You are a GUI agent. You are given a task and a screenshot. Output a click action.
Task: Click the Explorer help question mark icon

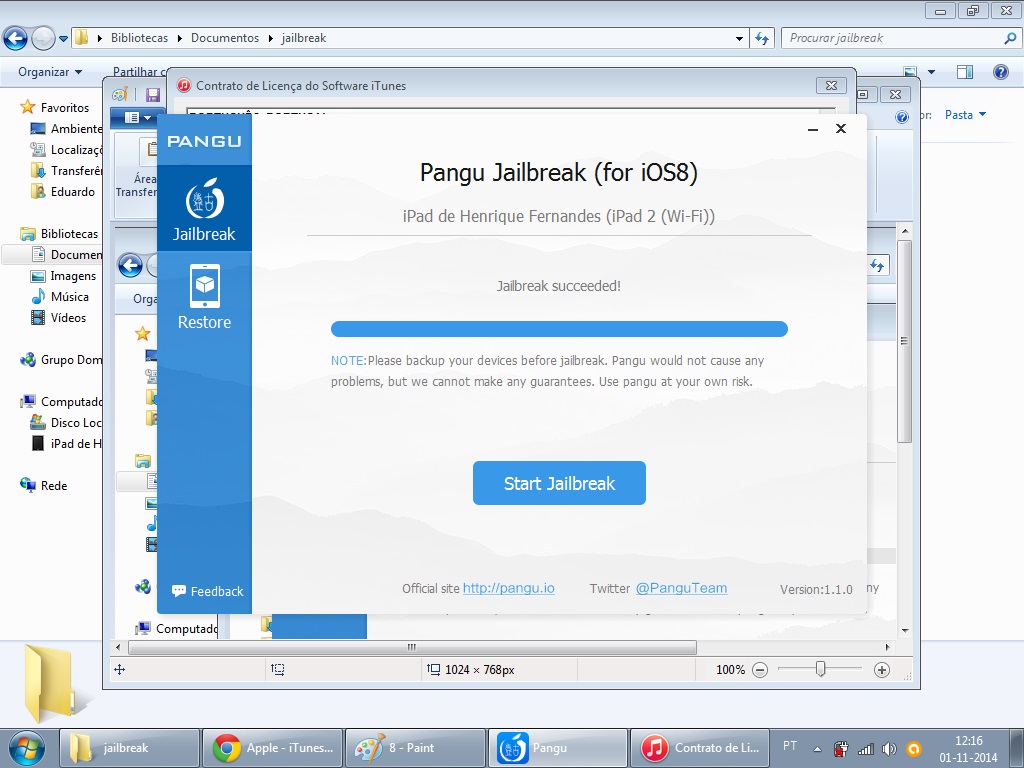pos(1000,72)
